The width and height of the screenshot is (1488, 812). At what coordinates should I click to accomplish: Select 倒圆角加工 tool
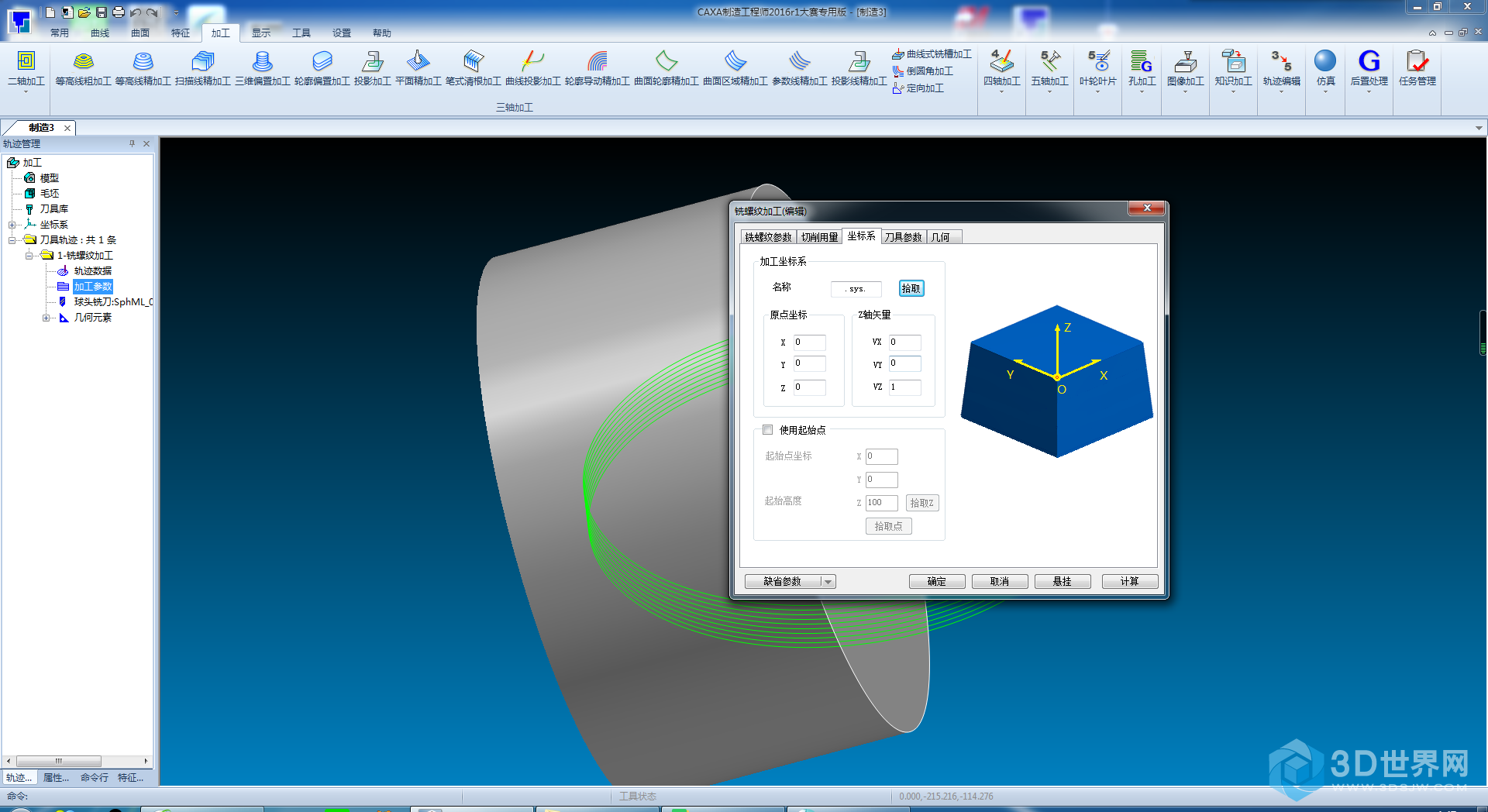[x=922, y=71]
